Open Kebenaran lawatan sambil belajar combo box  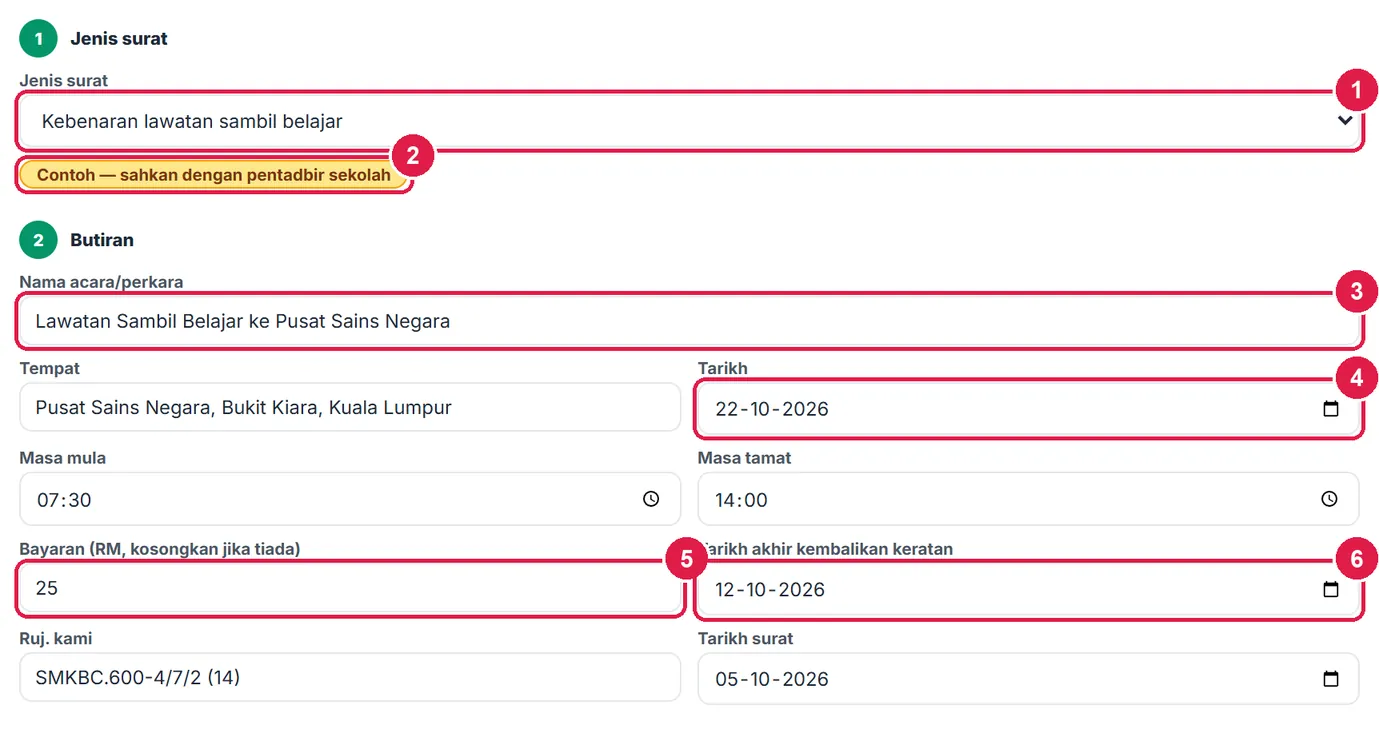pyautogui.click(x=689, y=121)
